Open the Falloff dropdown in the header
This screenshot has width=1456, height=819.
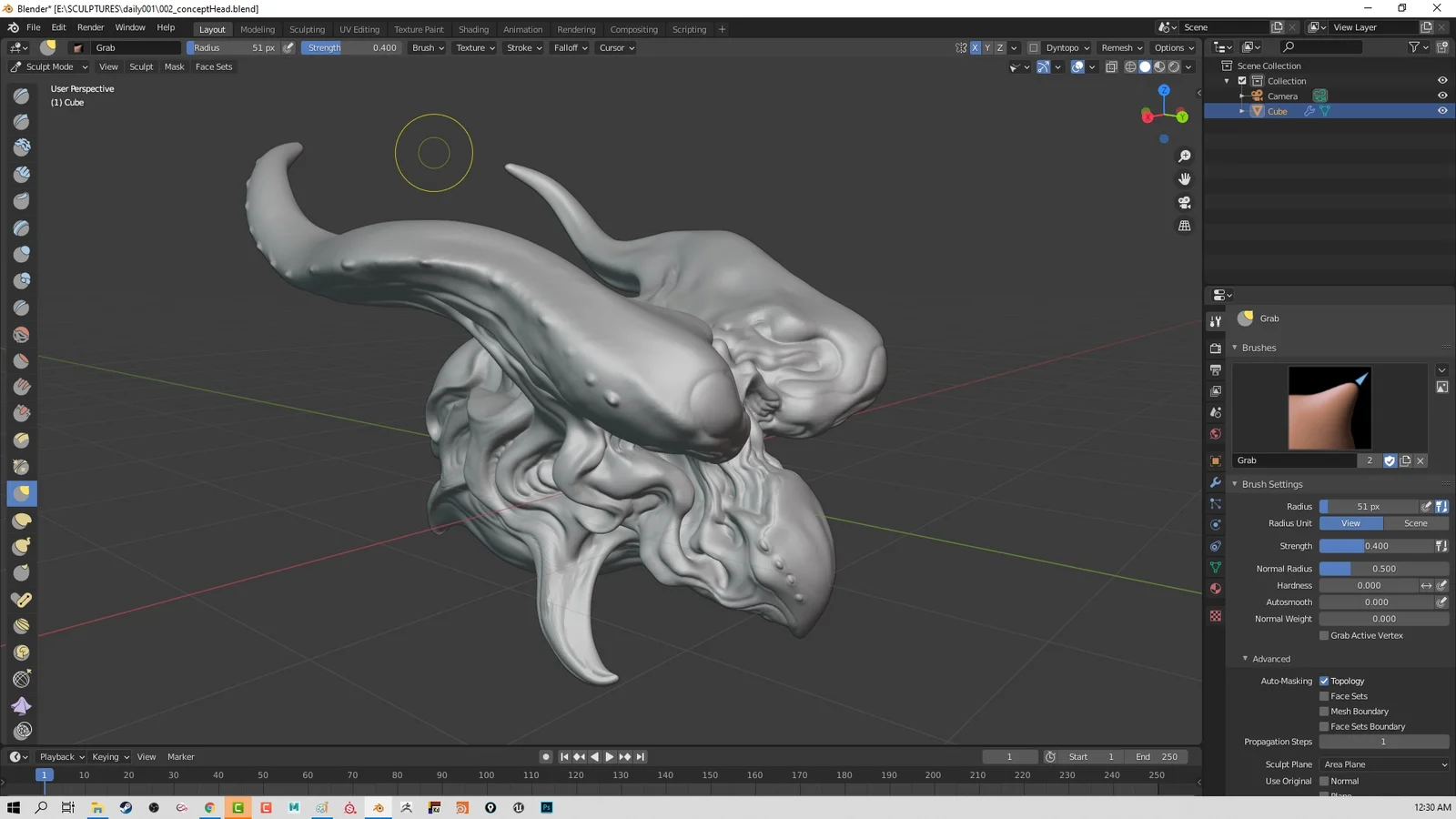tap(570, 47)
